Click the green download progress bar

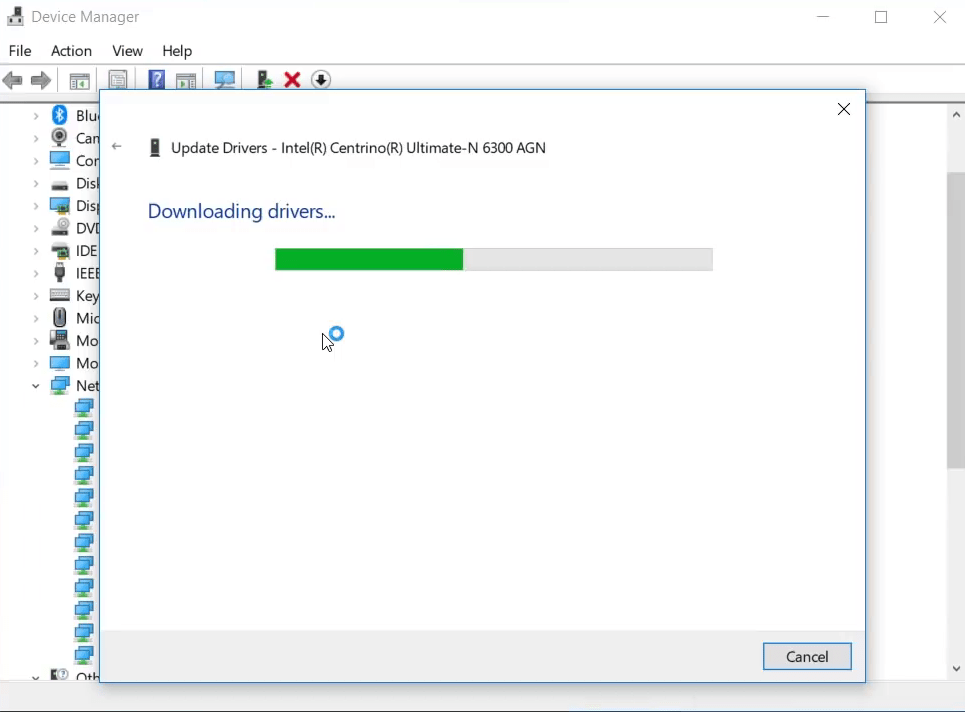tap(494, 259)
